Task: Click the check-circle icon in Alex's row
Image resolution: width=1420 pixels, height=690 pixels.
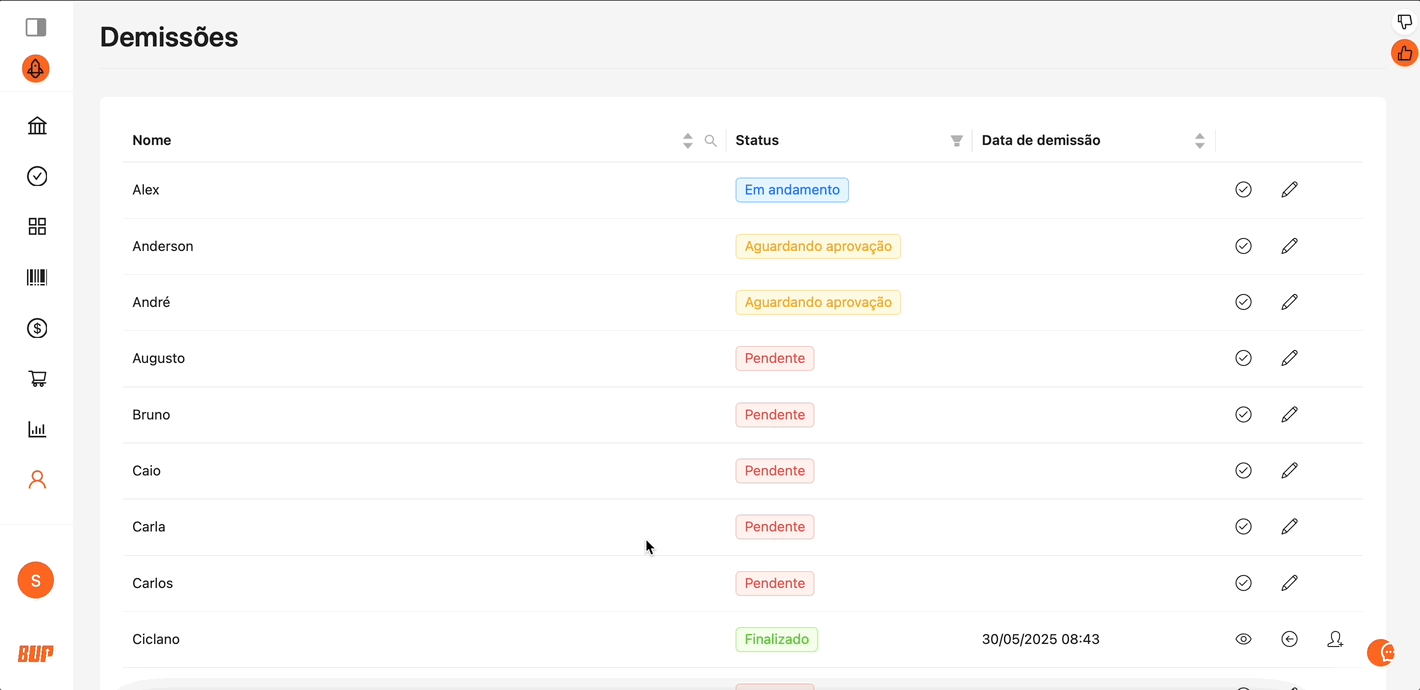Action: [1244, 190]
